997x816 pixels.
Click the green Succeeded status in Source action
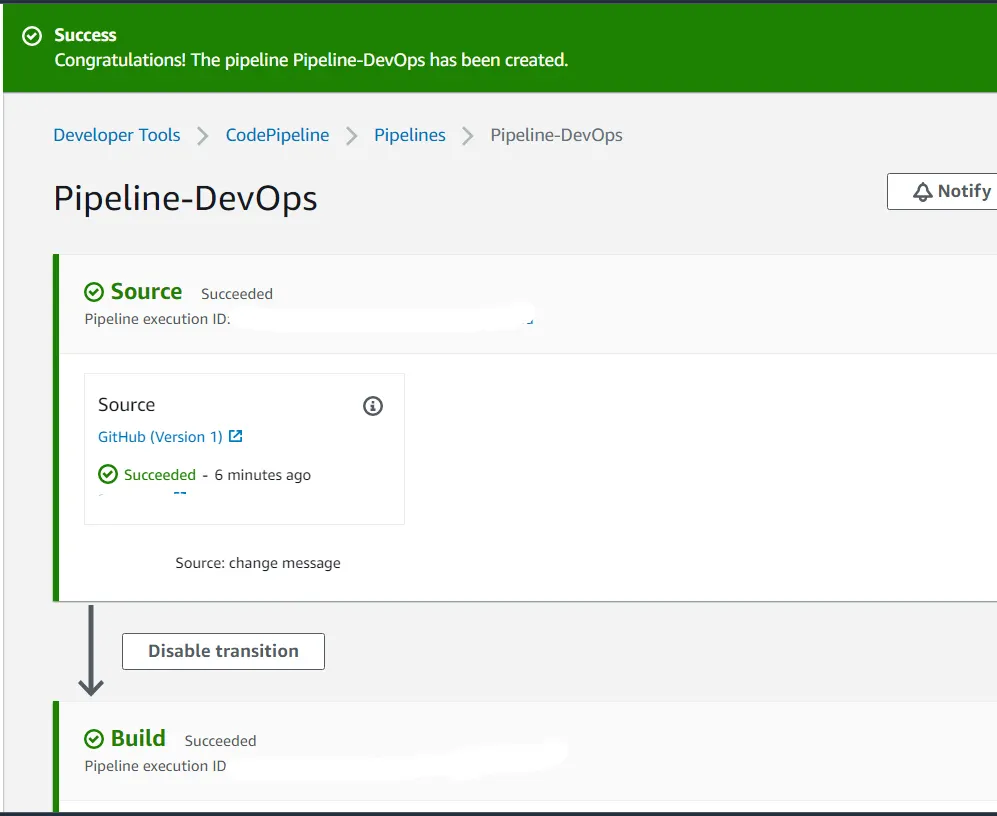click(x=160, y=475)
